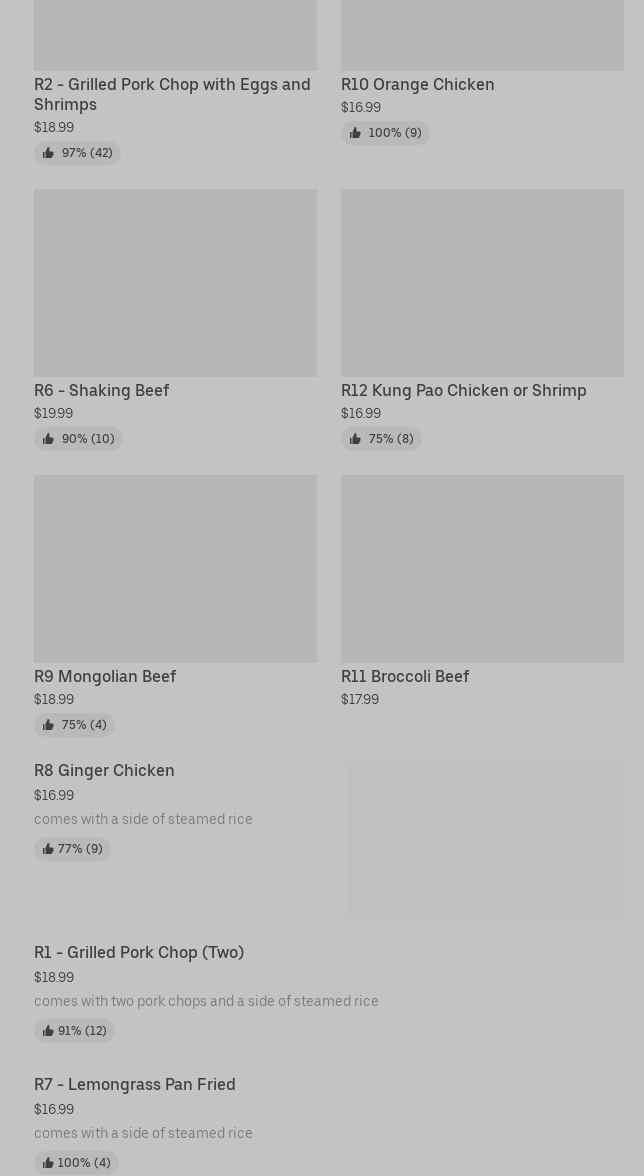
Task: Choose R11 Broccoli Beef menu item title
Action: click(404, 676)
